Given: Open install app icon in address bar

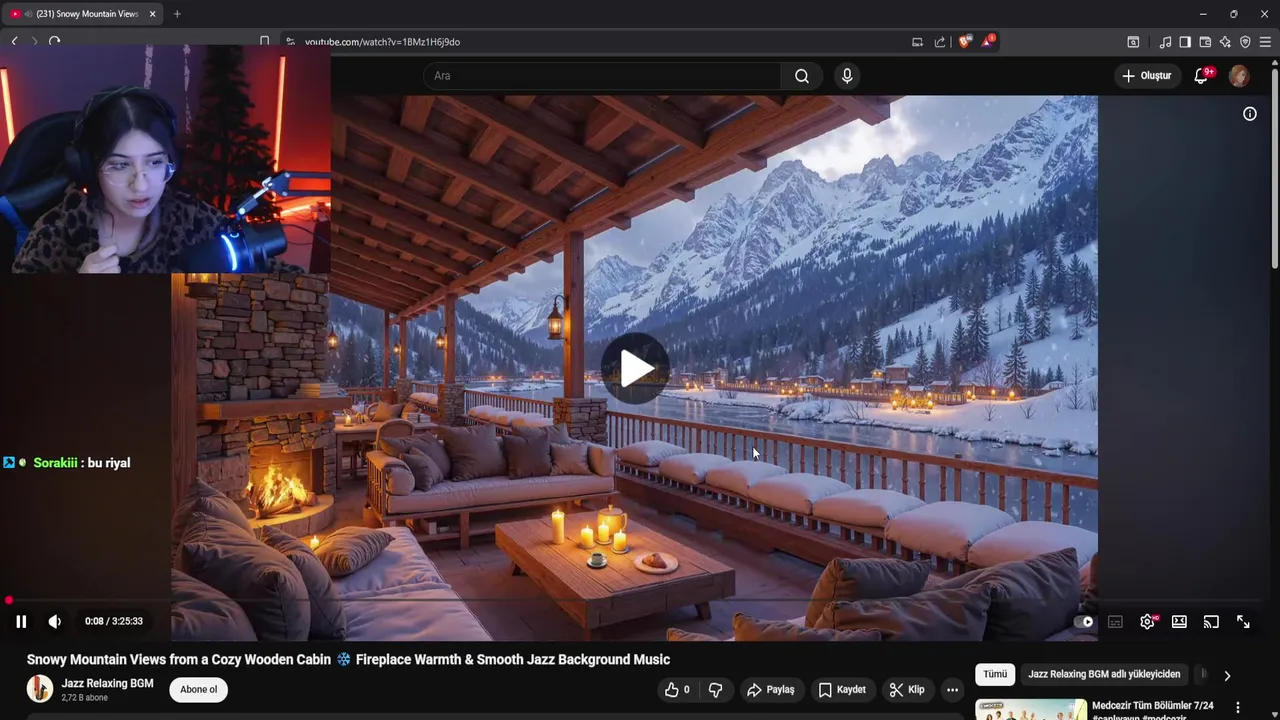Looking at the screenshot, I should point(917,42).
